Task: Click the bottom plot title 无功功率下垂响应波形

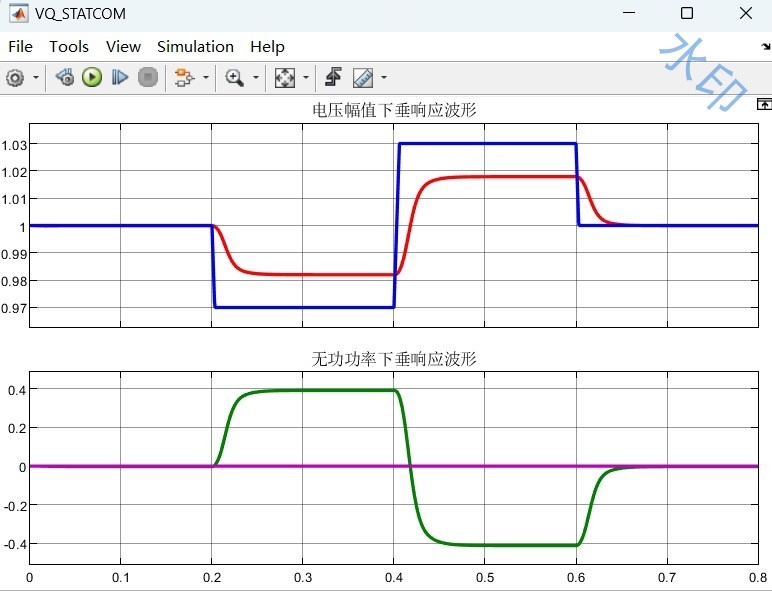Action: tap(394, 359)
